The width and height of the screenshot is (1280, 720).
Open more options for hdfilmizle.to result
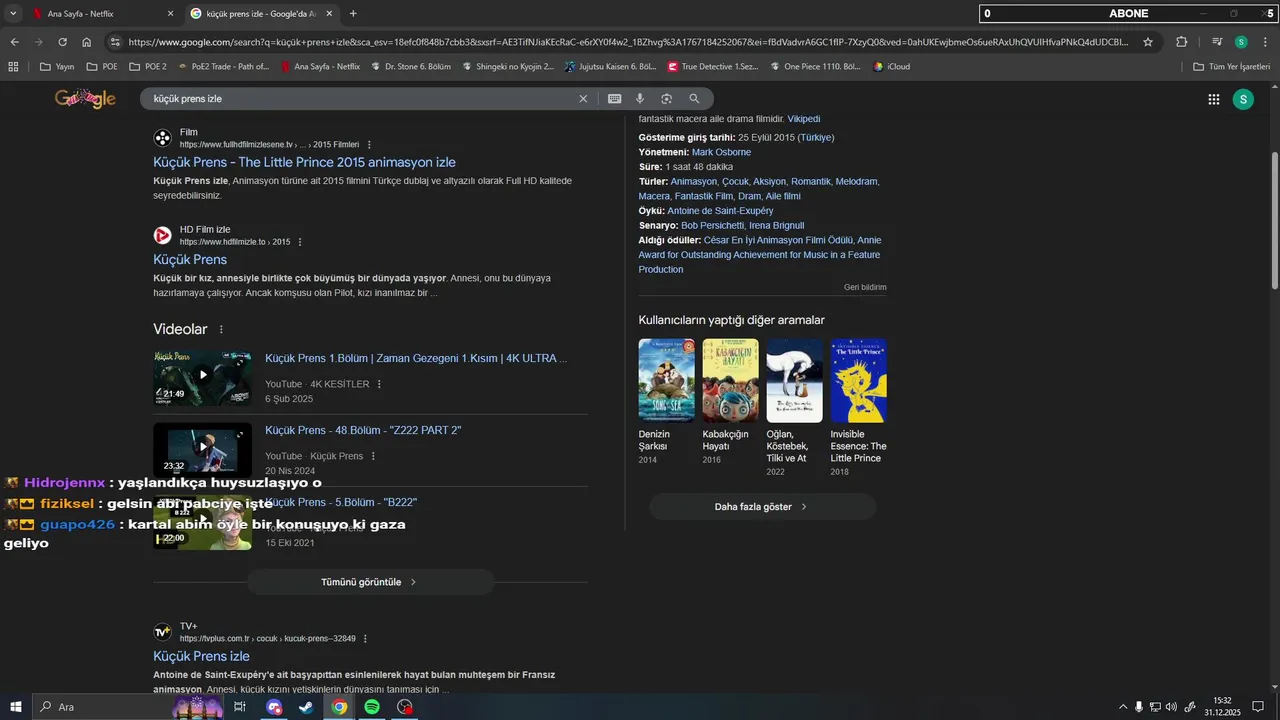(x=300, y=242)
